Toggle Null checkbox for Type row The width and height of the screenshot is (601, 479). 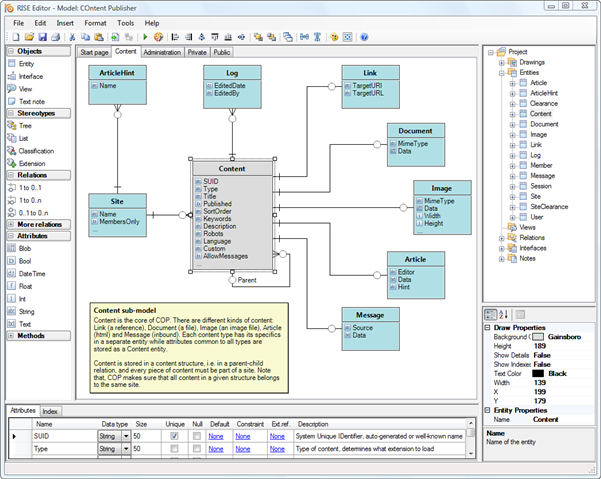[x=197, y=449]
